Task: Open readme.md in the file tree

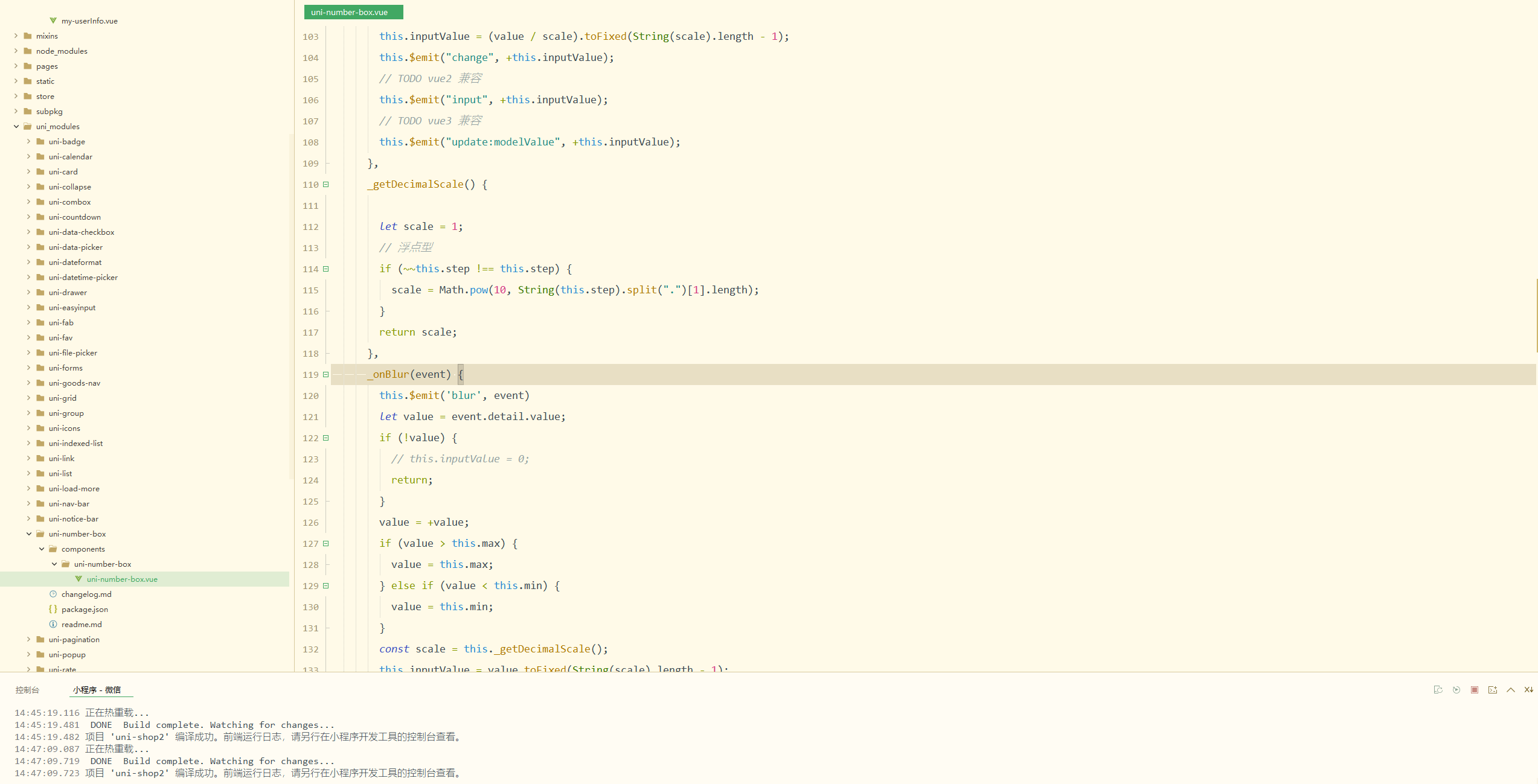Action: tap(82, 624)
